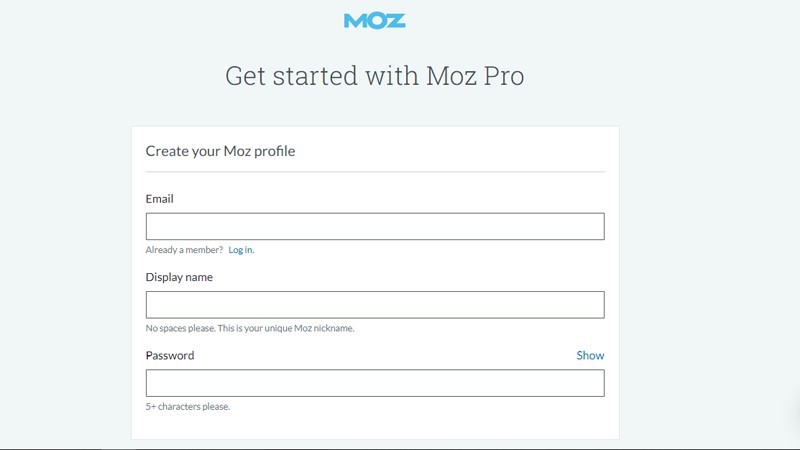Viewport: 800px width, 450px height.
Task: Click the Moz logo at the top
Action: pos(374,20)
